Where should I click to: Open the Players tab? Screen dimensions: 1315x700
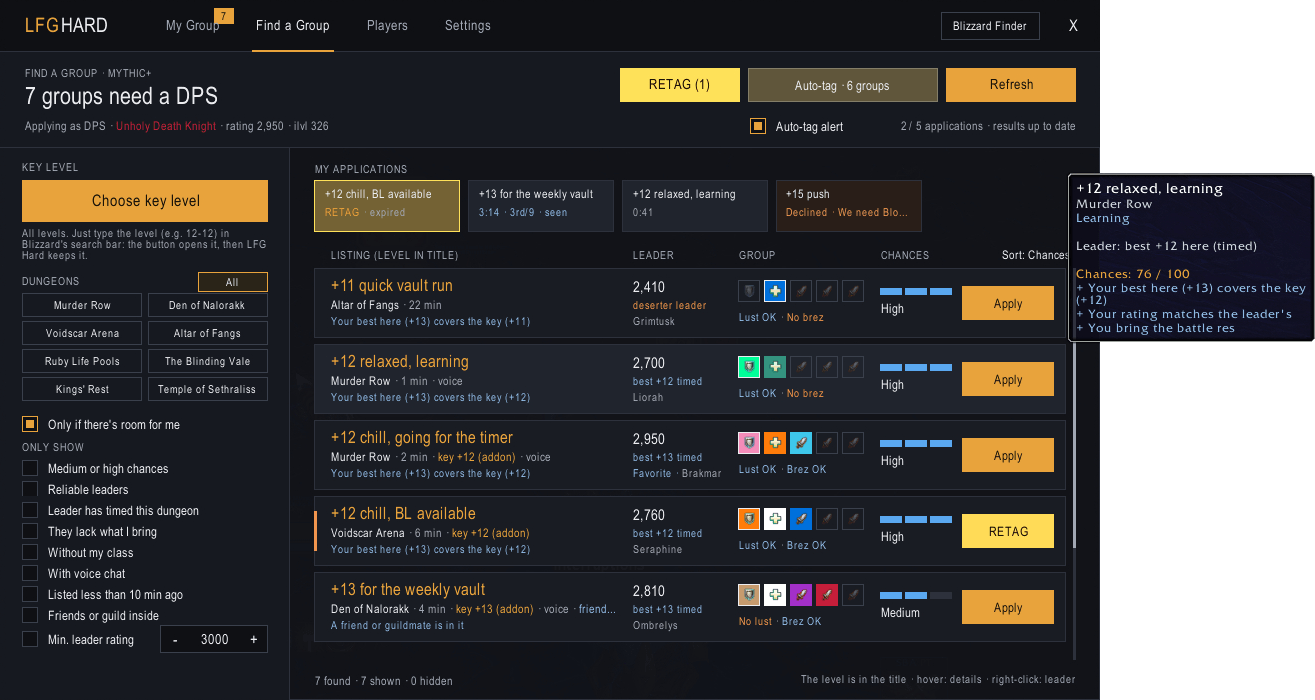point(387,25)
